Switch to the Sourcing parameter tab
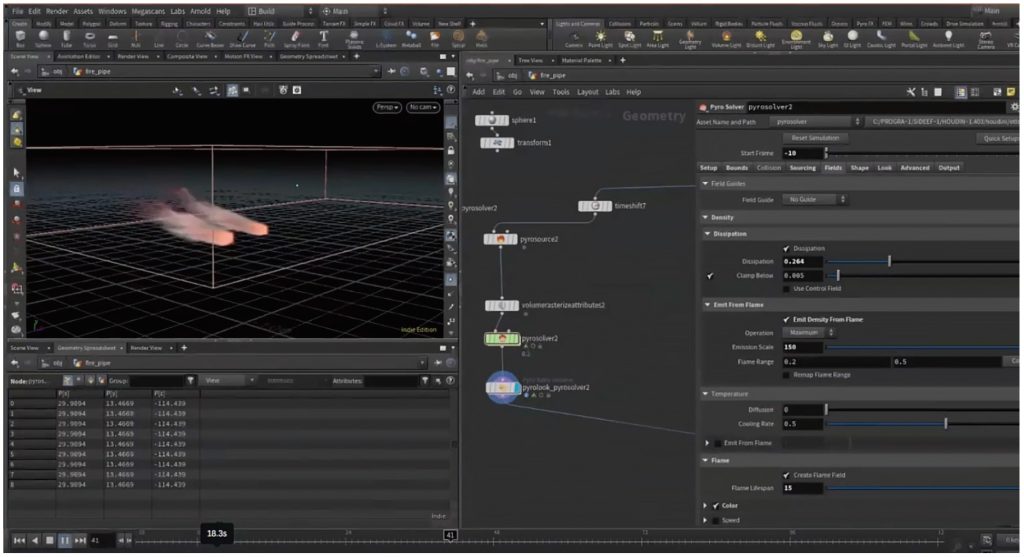This screenshot has width=1024, height=557. (803, 168)
